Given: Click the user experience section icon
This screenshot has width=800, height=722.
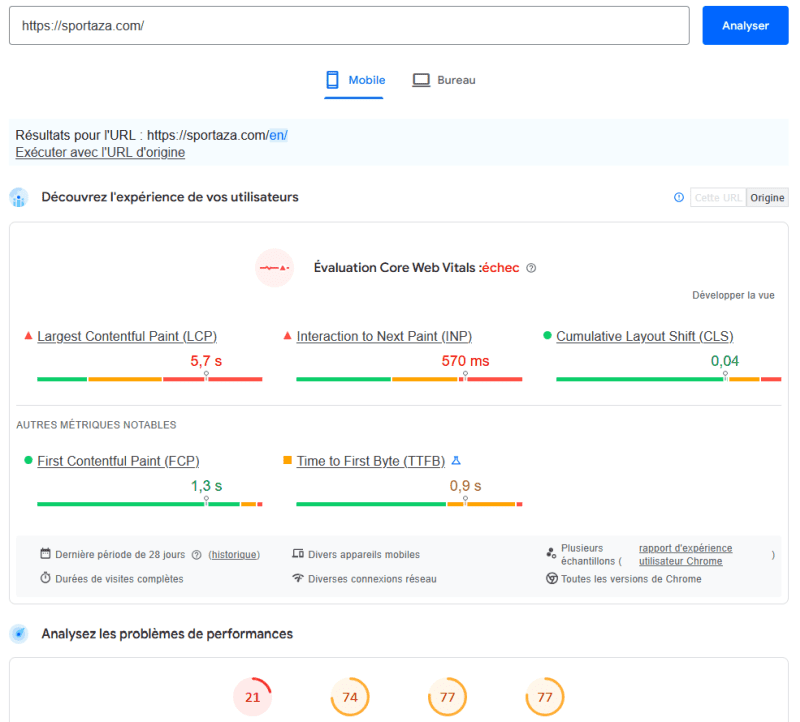Looking at the screenshot, I should click(19, 197).
